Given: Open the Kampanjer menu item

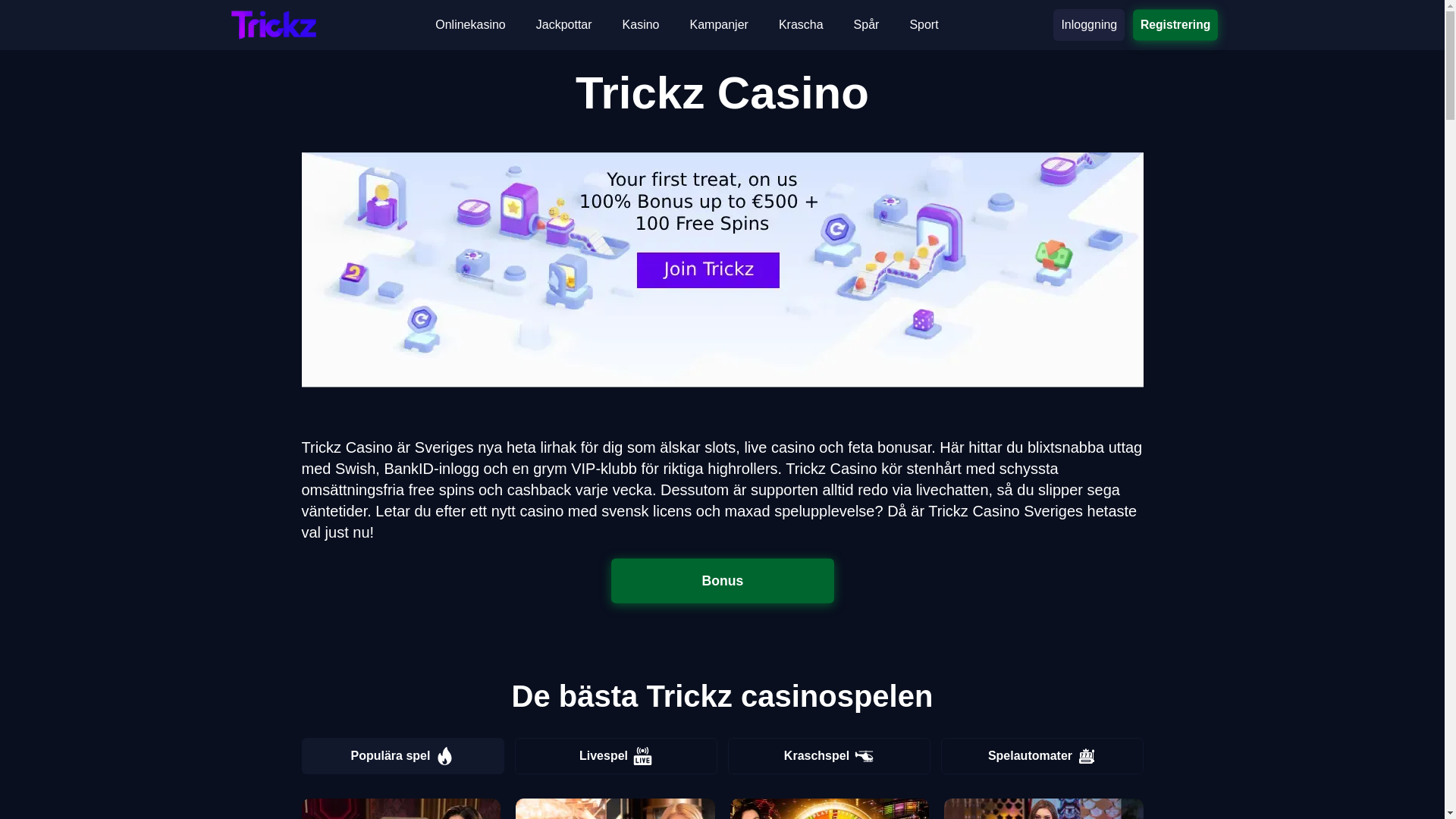Looking at the screenshot, I should coord(719,25).
